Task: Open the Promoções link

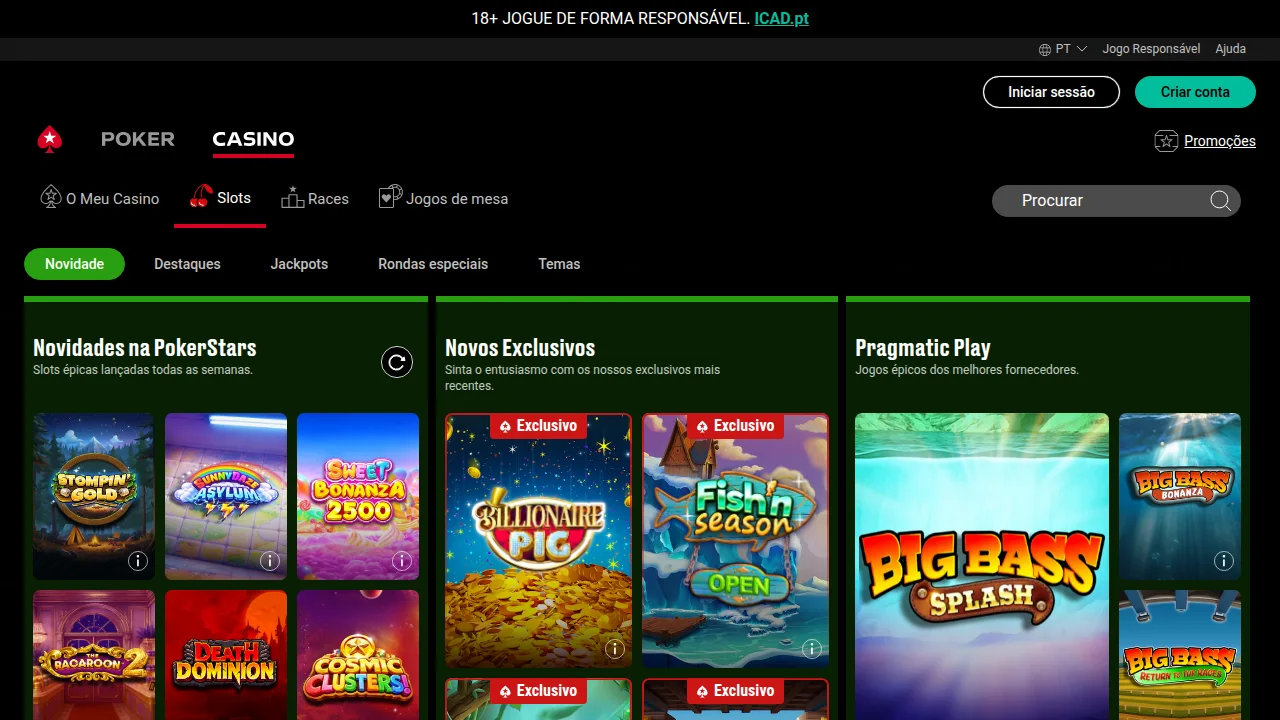Action: (x=1220, y=141)
